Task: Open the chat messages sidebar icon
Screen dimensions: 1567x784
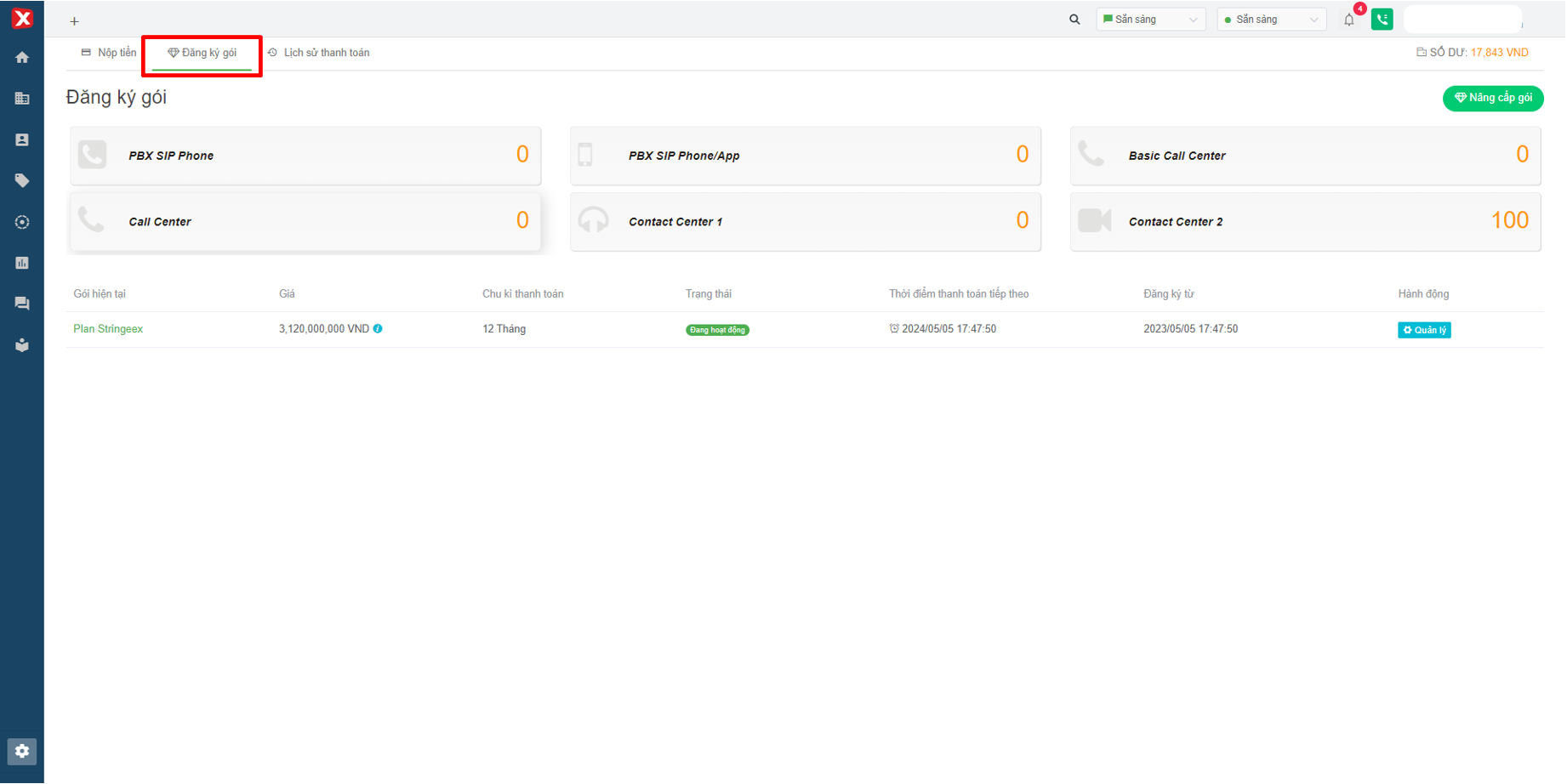Action: 22,304
